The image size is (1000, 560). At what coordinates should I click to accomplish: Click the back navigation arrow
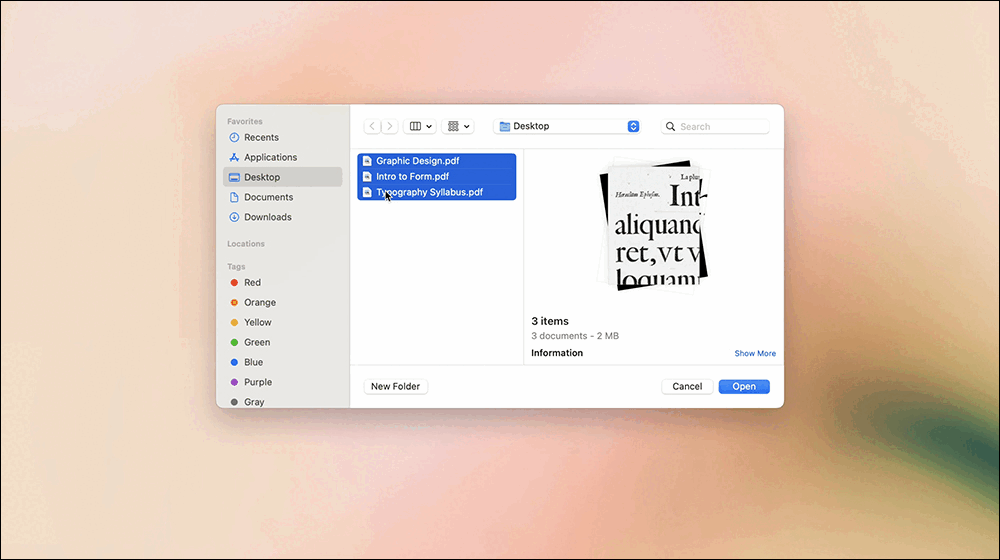coord(372,127)
